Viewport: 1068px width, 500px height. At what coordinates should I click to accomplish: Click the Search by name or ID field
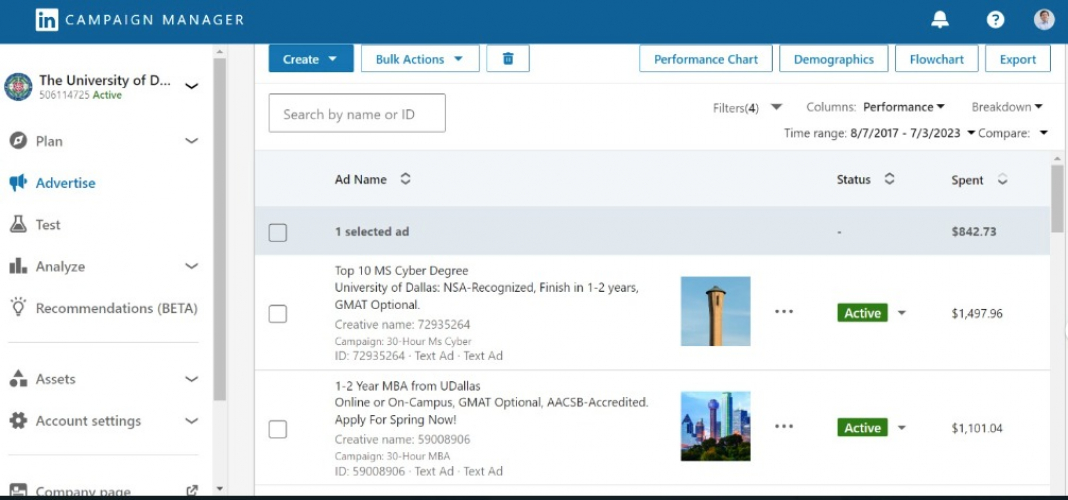[x=357, y=113]
